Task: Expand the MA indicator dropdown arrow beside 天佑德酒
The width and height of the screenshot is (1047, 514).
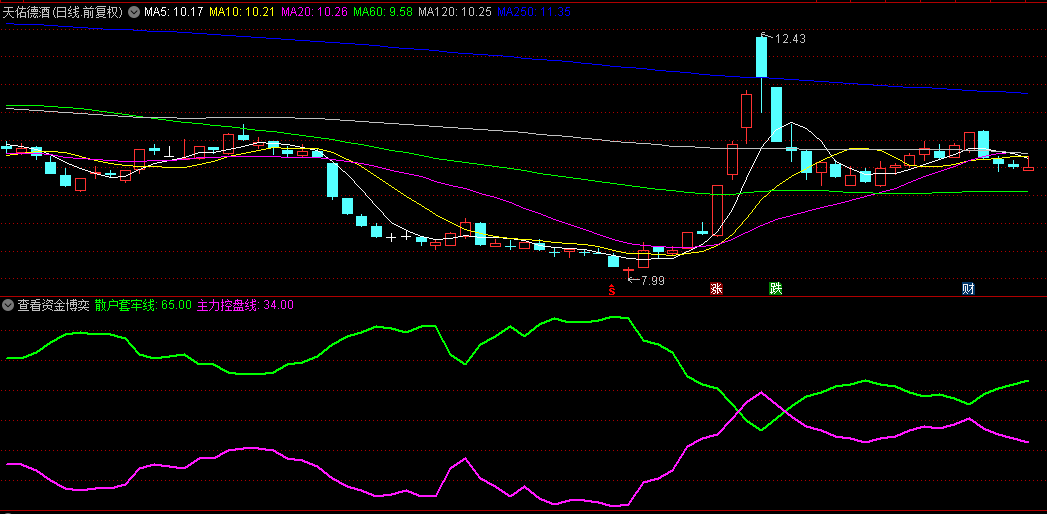Action: [x=134, y=11]
